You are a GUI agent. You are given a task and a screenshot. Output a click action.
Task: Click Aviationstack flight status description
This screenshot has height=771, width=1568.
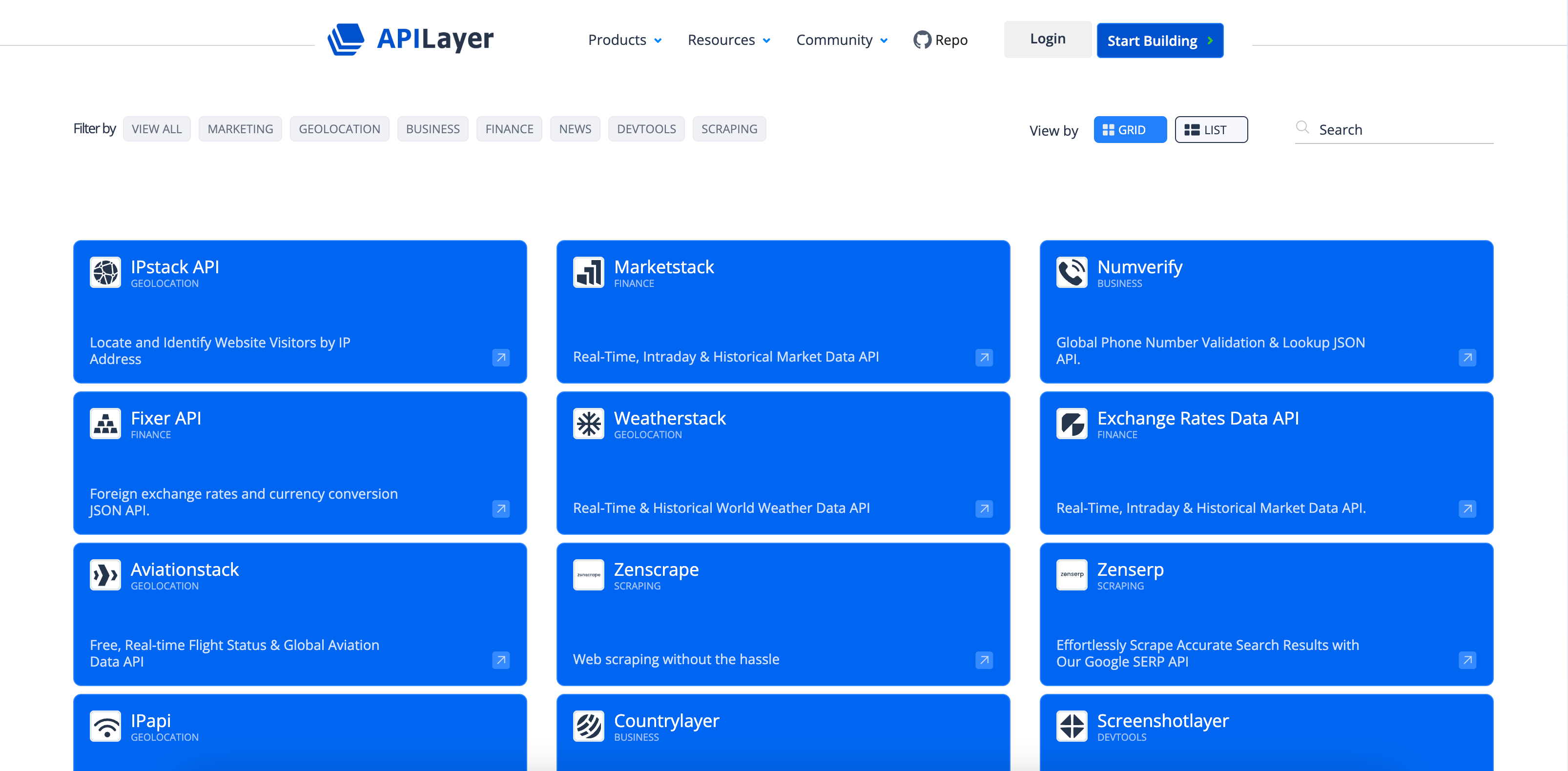[234, 653]
